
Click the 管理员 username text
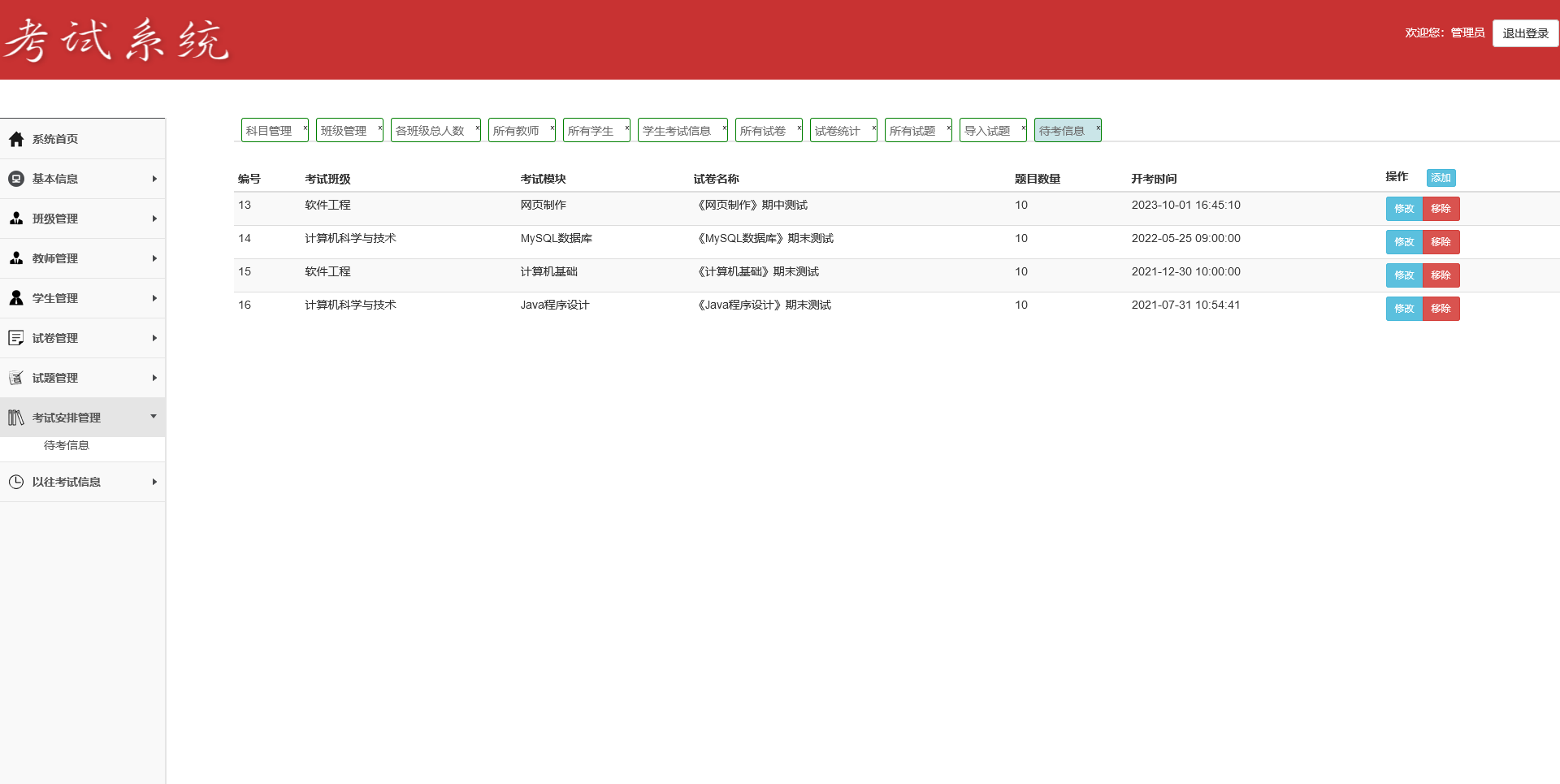point(1467,32)
